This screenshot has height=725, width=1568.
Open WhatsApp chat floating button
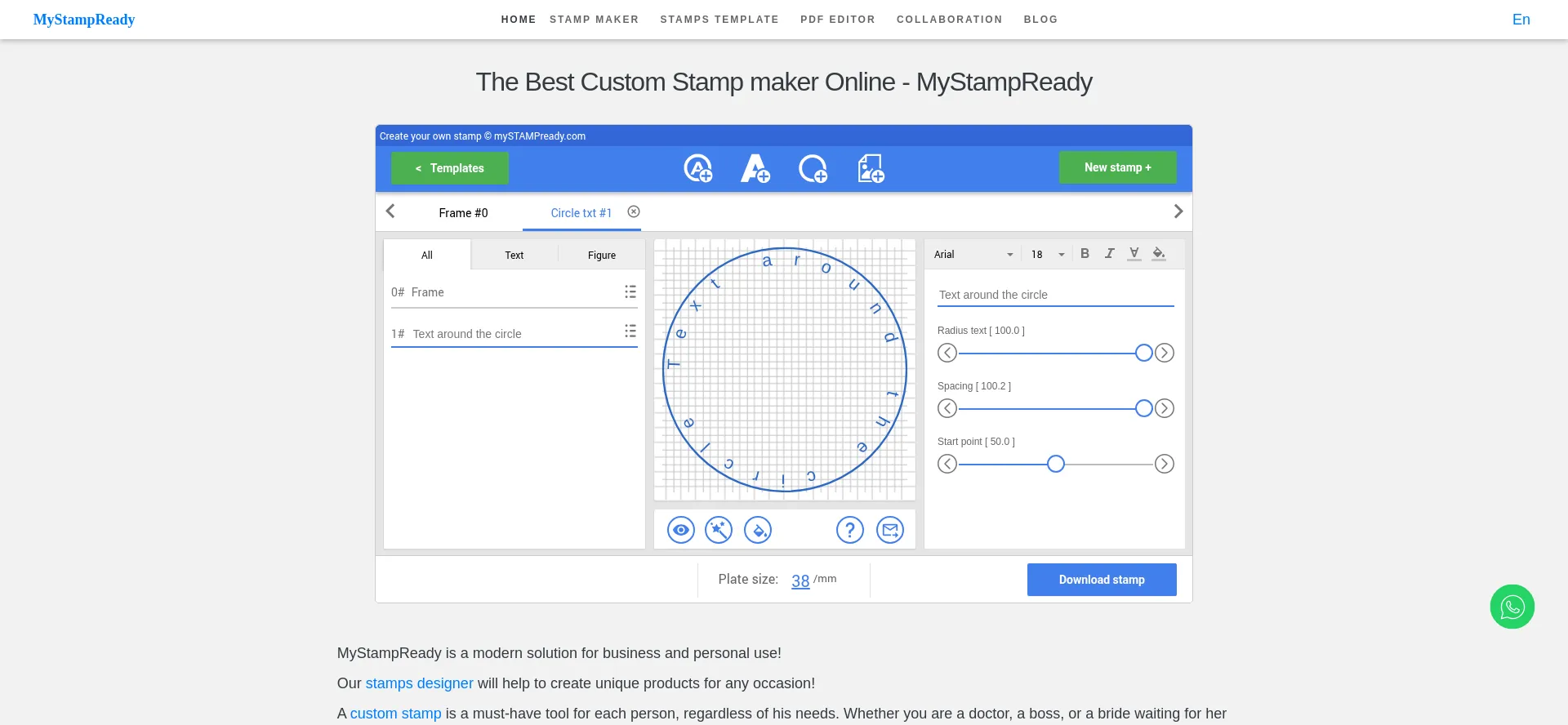click(x=1512, y=607)
